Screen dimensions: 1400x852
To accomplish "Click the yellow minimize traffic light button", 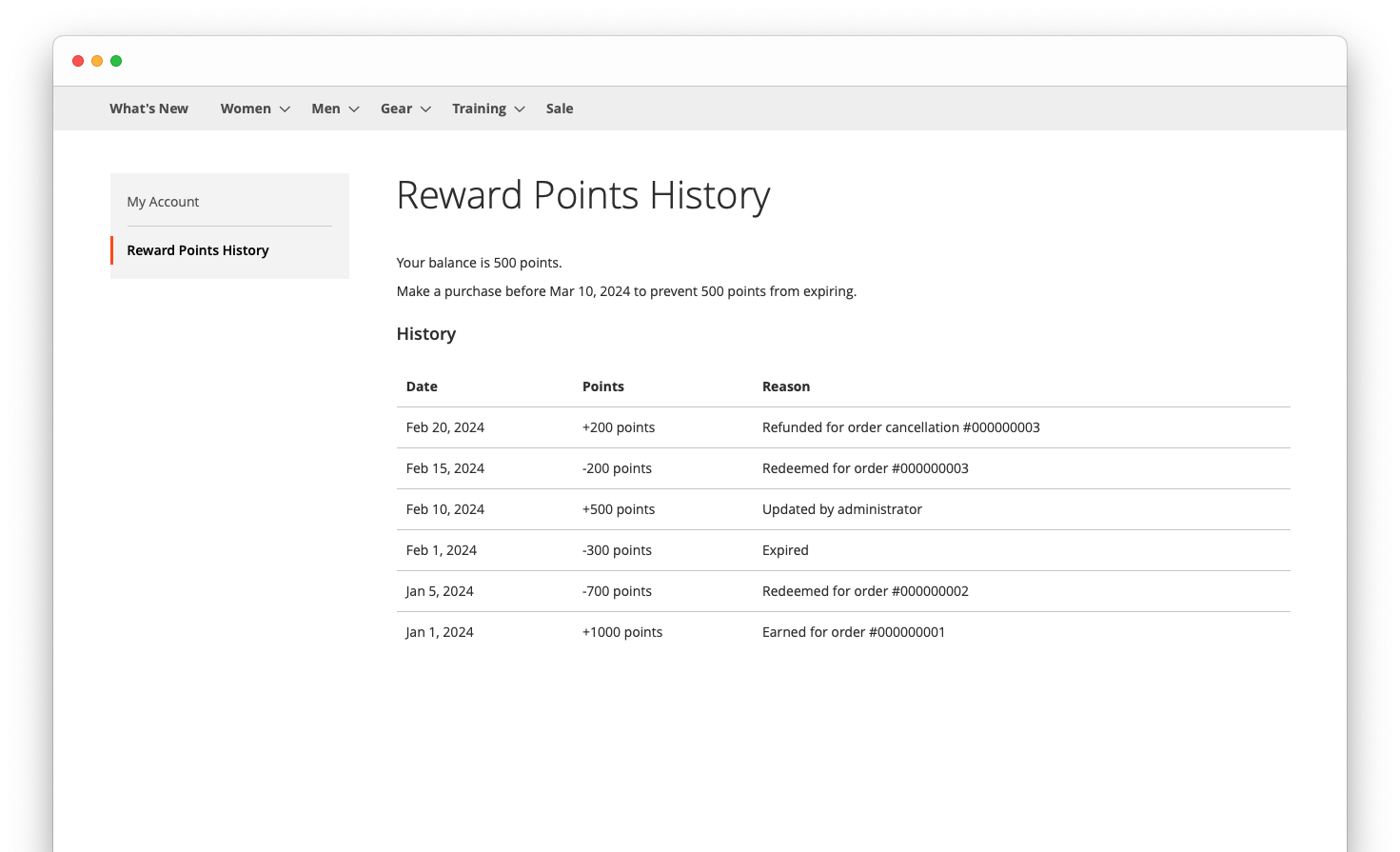I will [x=97, y=60].
